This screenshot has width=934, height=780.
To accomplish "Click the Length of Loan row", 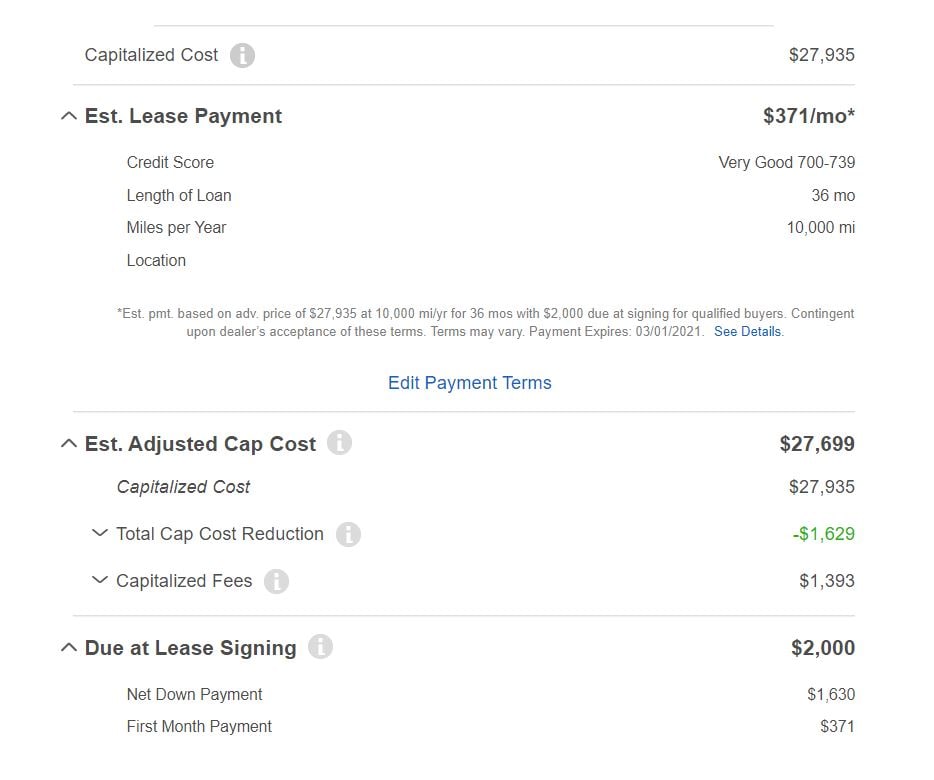I will pyautogui.click(x=490, y=195).
